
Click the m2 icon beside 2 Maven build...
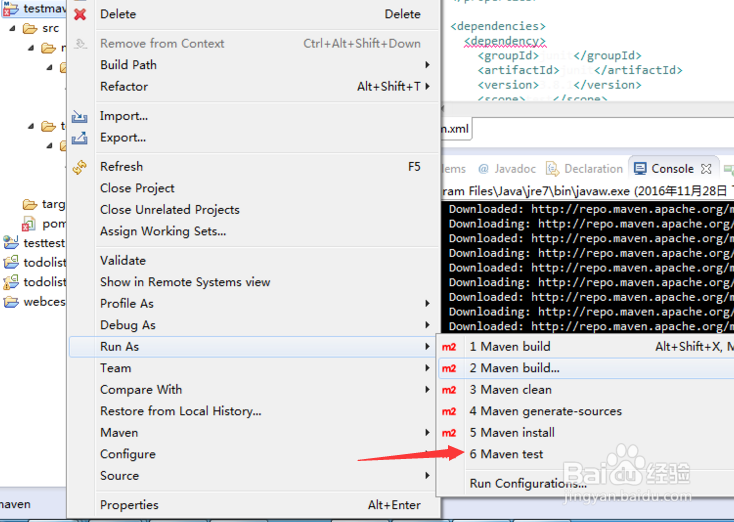point(449,368)
